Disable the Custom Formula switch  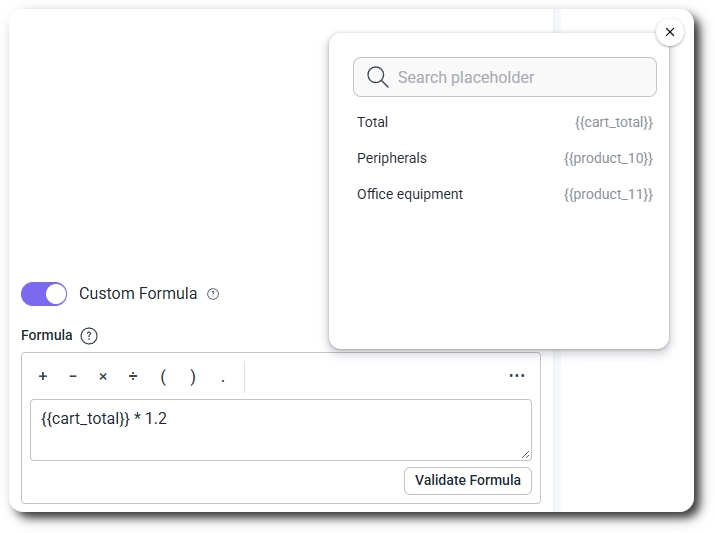click(x=44, y=294)
